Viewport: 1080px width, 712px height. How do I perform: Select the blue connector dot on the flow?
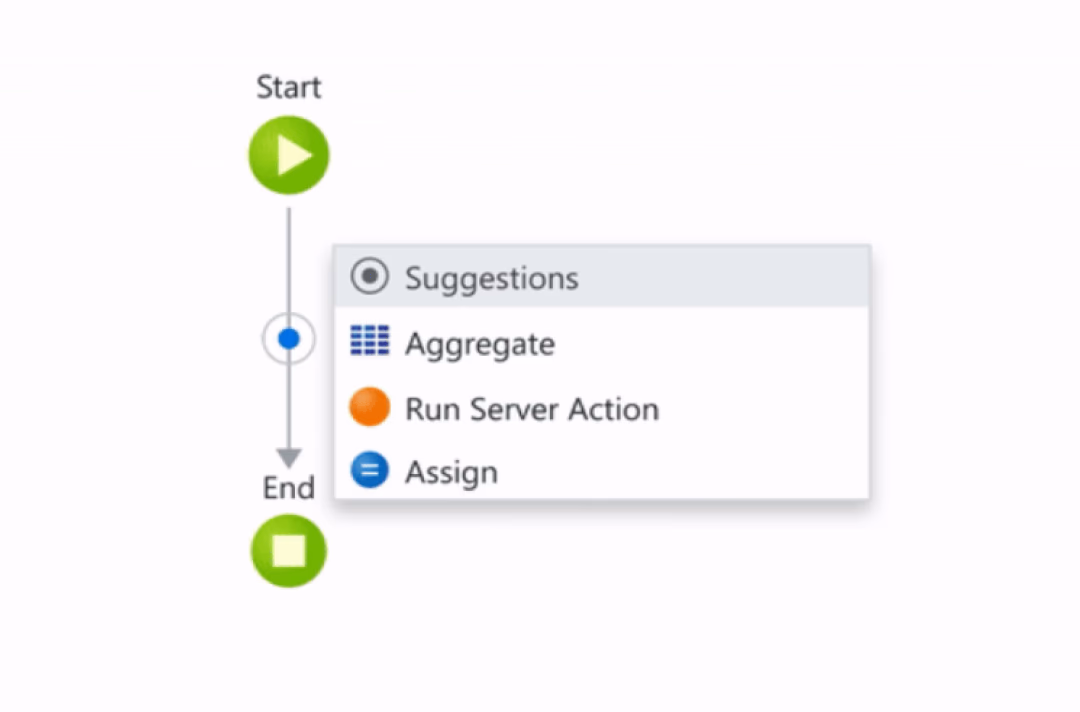coord(288,338)
